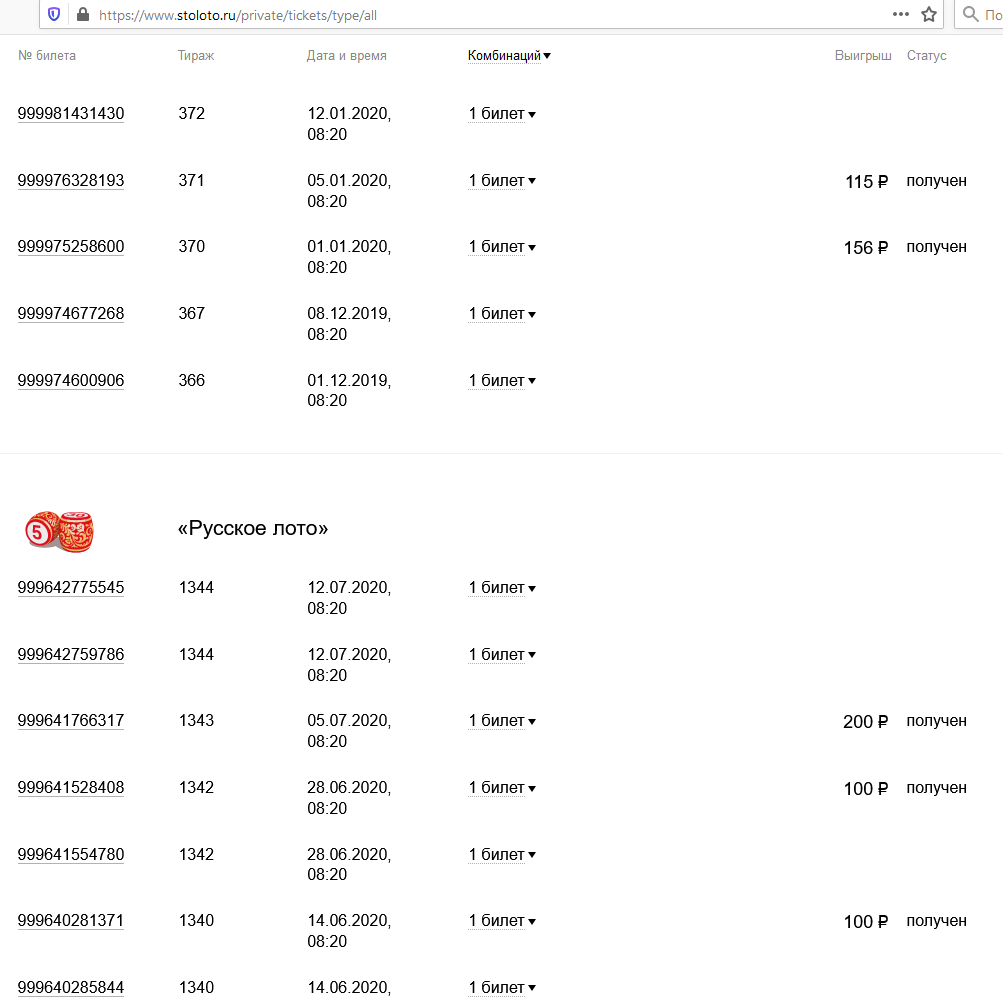
Task: Open ticket number 999640285844
Action: [71, 987]
